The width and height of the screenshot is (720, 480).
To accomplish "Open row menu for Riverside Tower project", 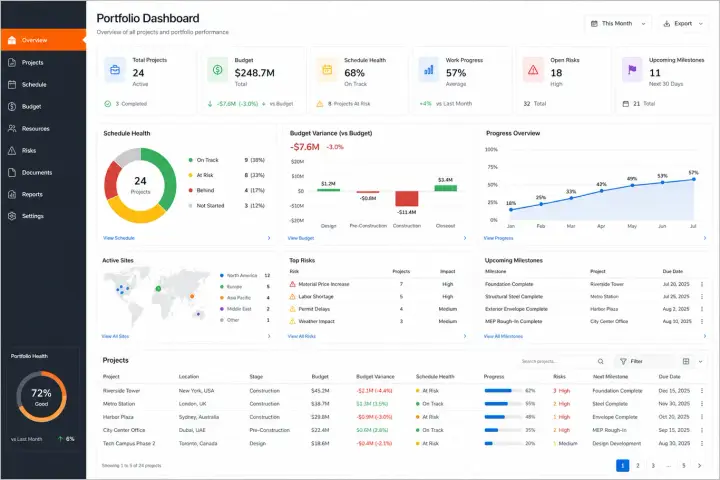I will tap(702, 391).
